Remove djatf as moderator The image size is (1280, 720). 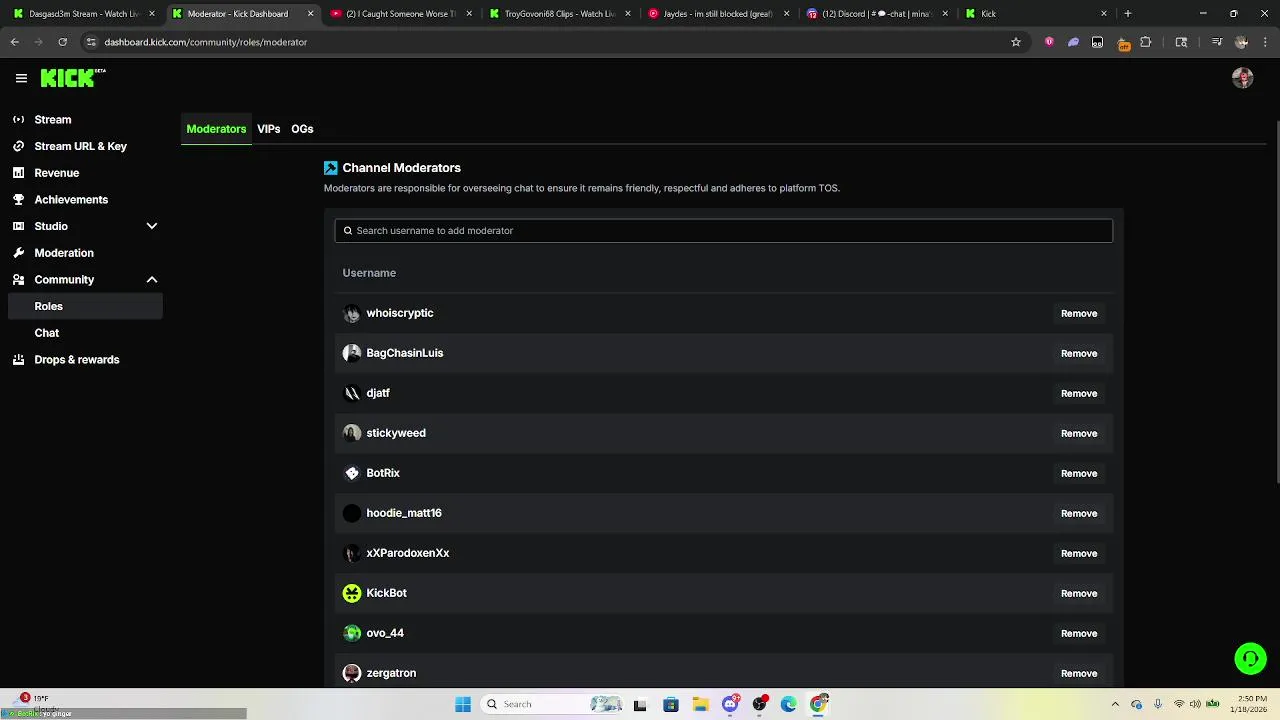pos(1079,393)
